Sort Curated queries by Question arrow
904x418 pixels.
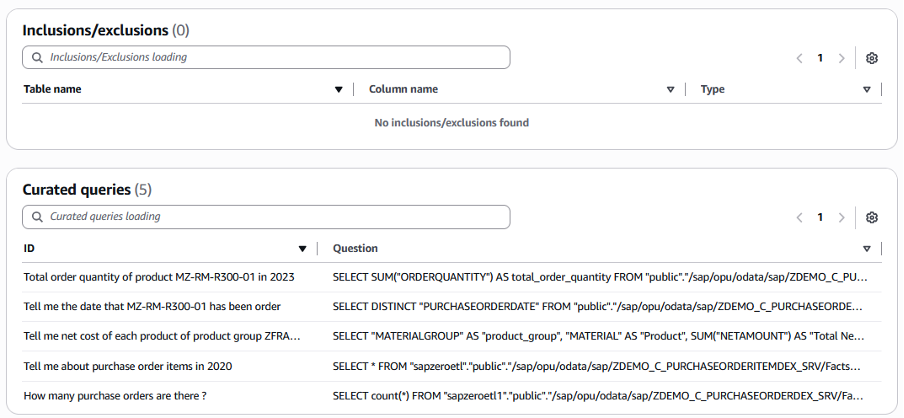[x=866, y=249]
